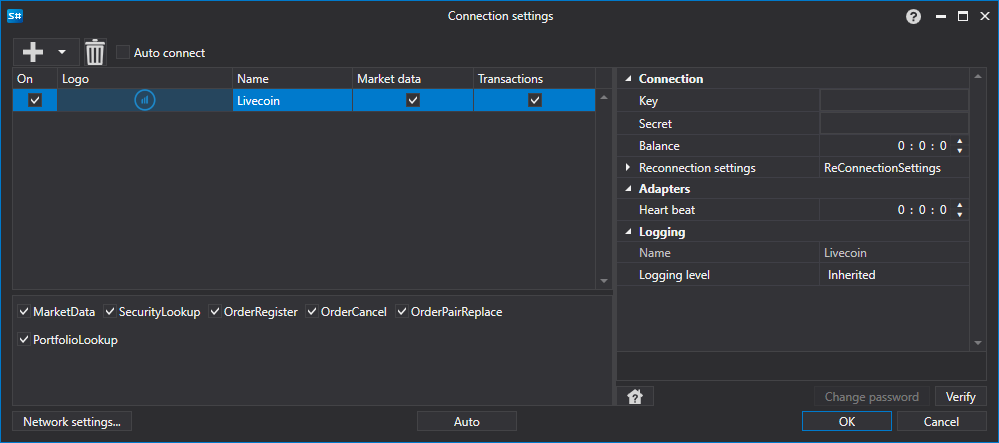Click the Livecoin logo icon
Viewport: 999px width, 443px height.
point(145,100)
